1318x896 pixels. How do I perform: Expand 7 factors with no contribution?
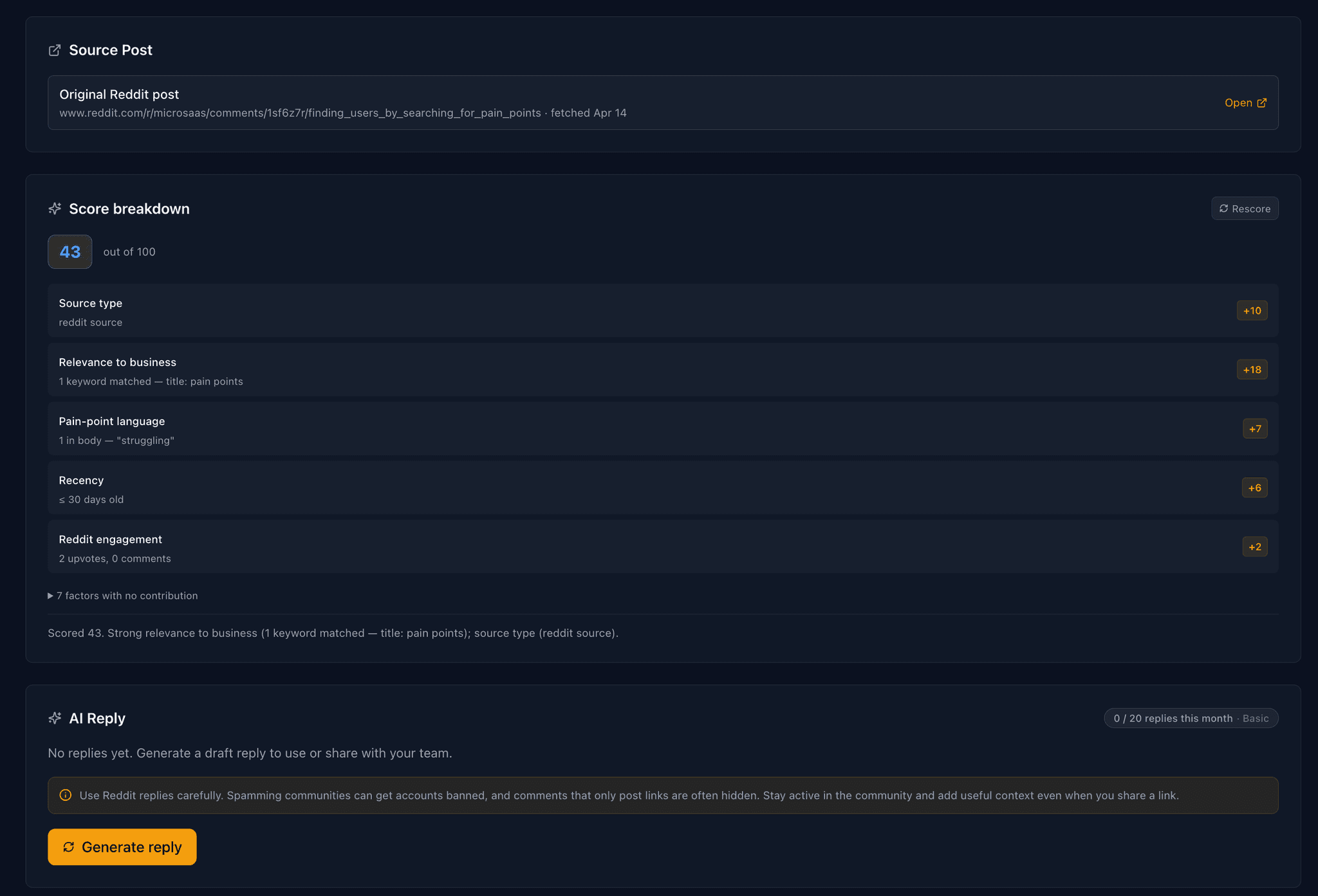[x=123, y=596]
